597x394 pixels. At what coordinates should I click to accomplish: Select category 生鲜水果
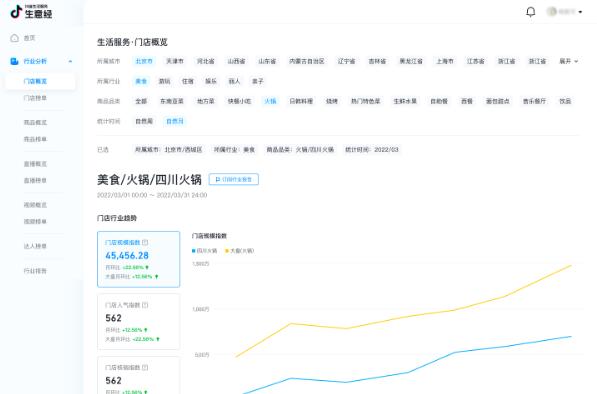point(405,101)
